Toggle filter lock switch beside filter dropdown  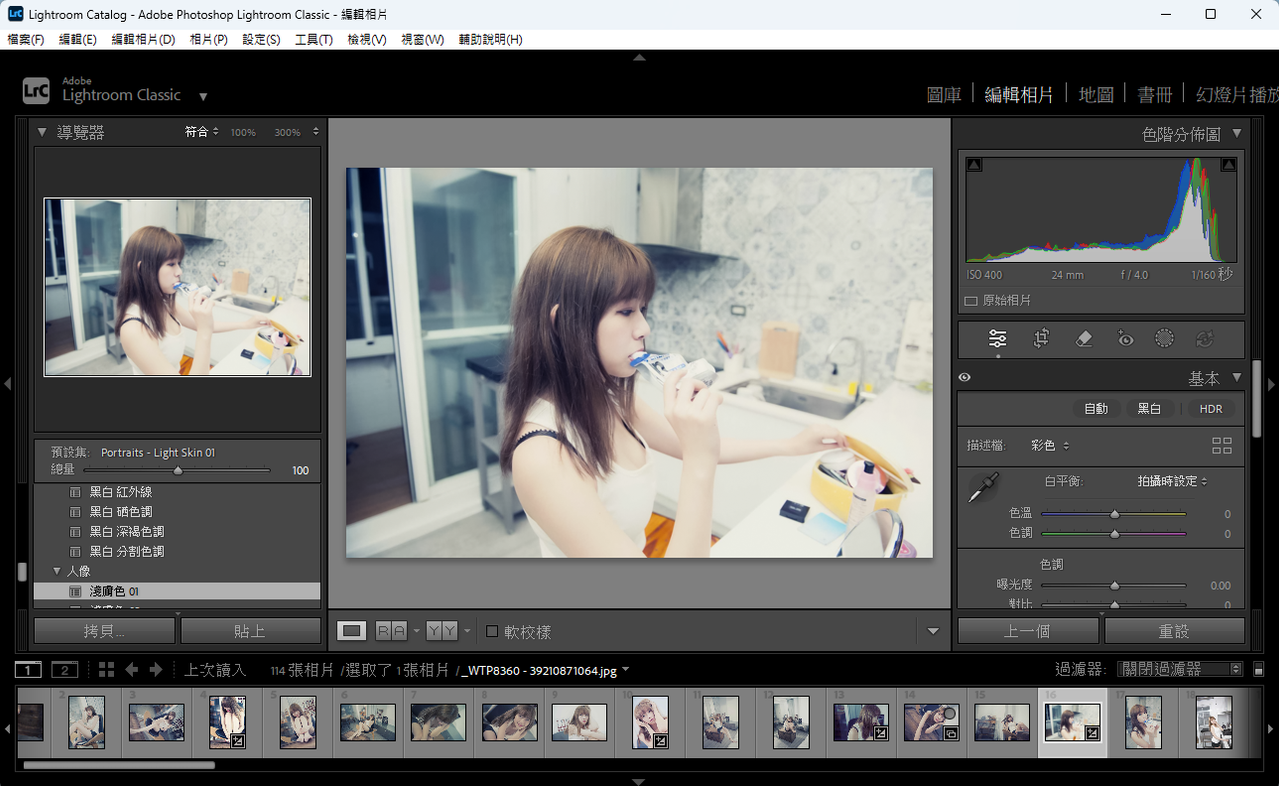1258,670
